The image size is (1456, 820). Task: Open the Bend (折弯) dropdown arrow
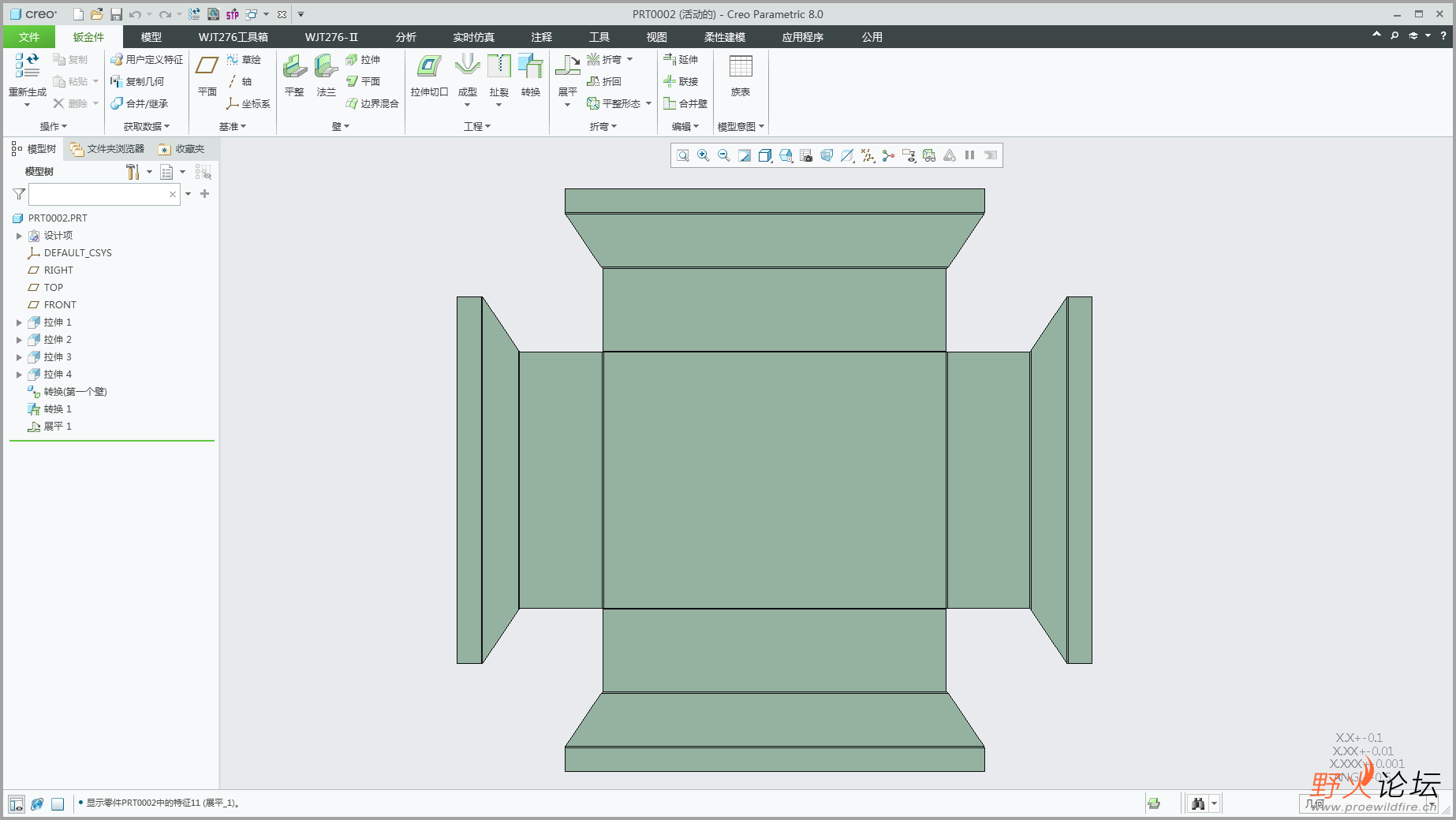[x=629, y=59]
